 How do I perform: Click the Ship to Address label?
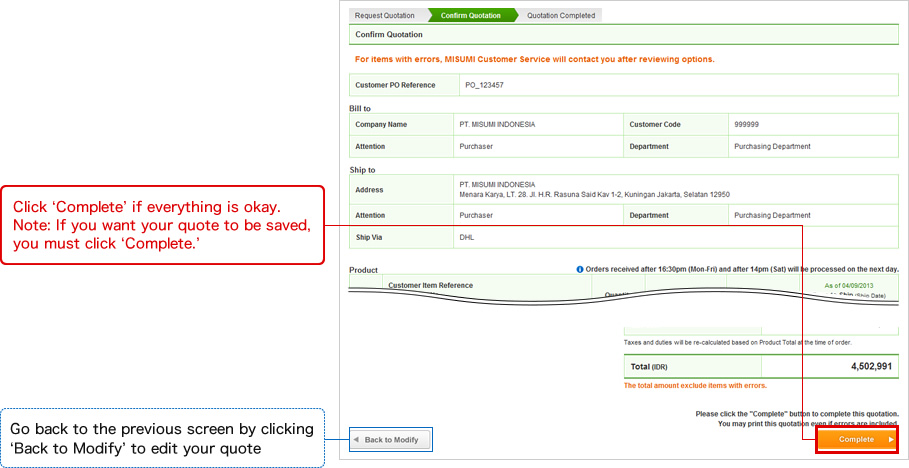pos(369,190)
